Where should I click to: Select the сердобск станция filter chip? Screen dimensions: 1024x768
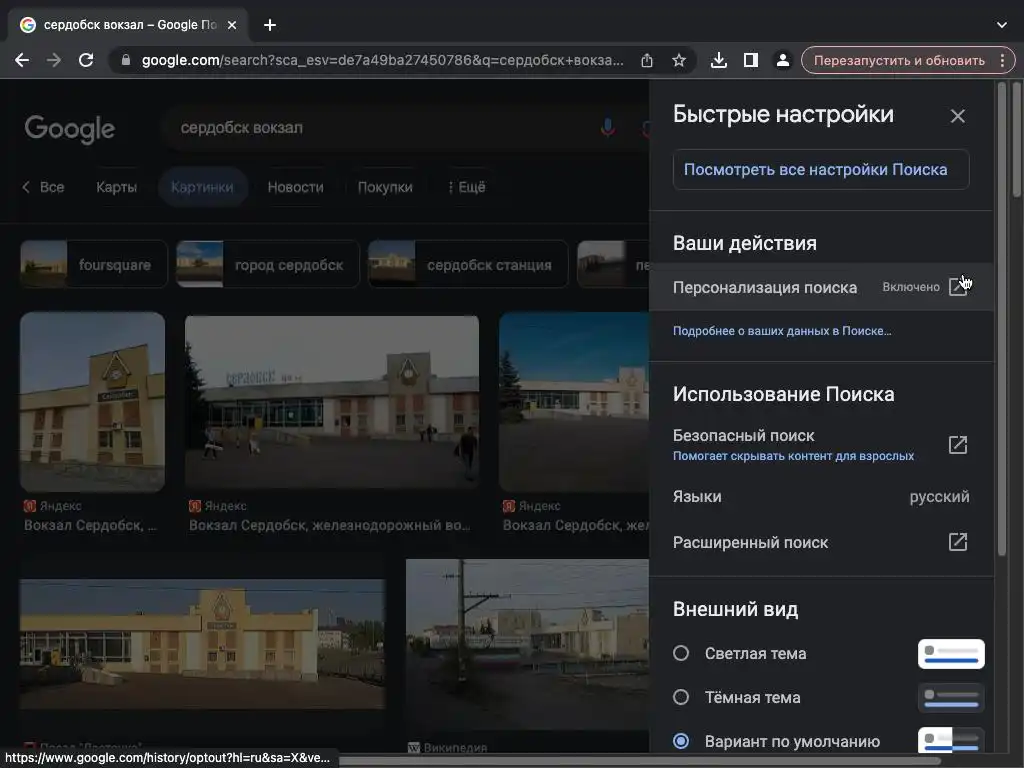[468, 264]
